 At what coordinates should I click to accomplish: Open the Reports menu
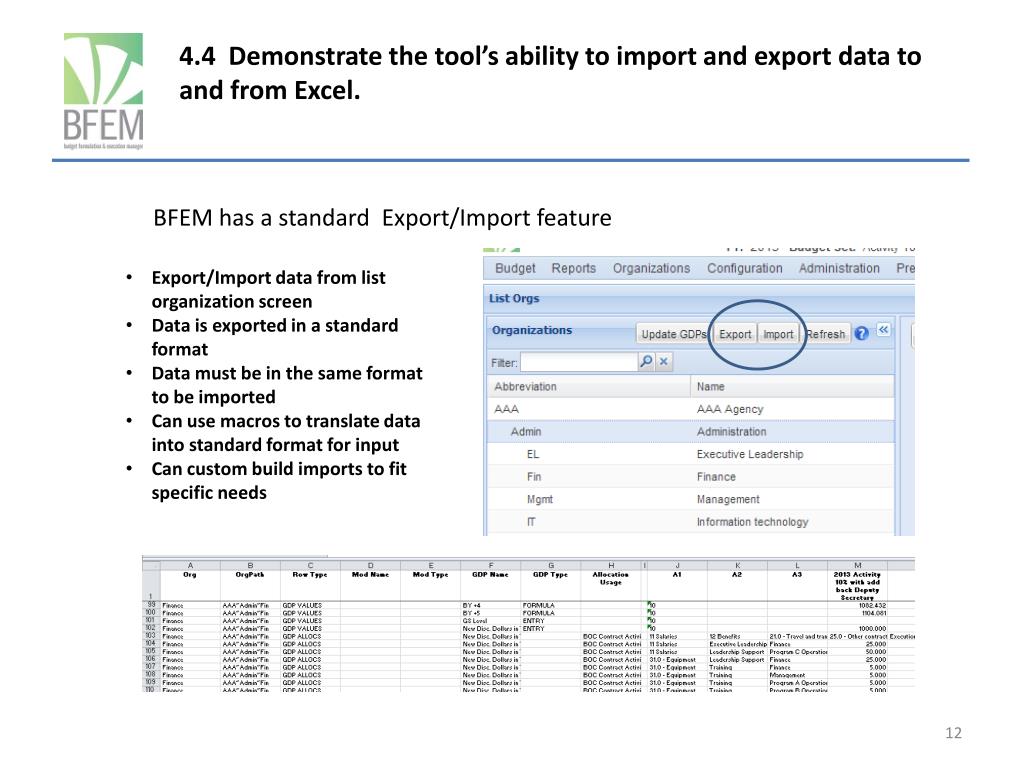coord(573,268)
